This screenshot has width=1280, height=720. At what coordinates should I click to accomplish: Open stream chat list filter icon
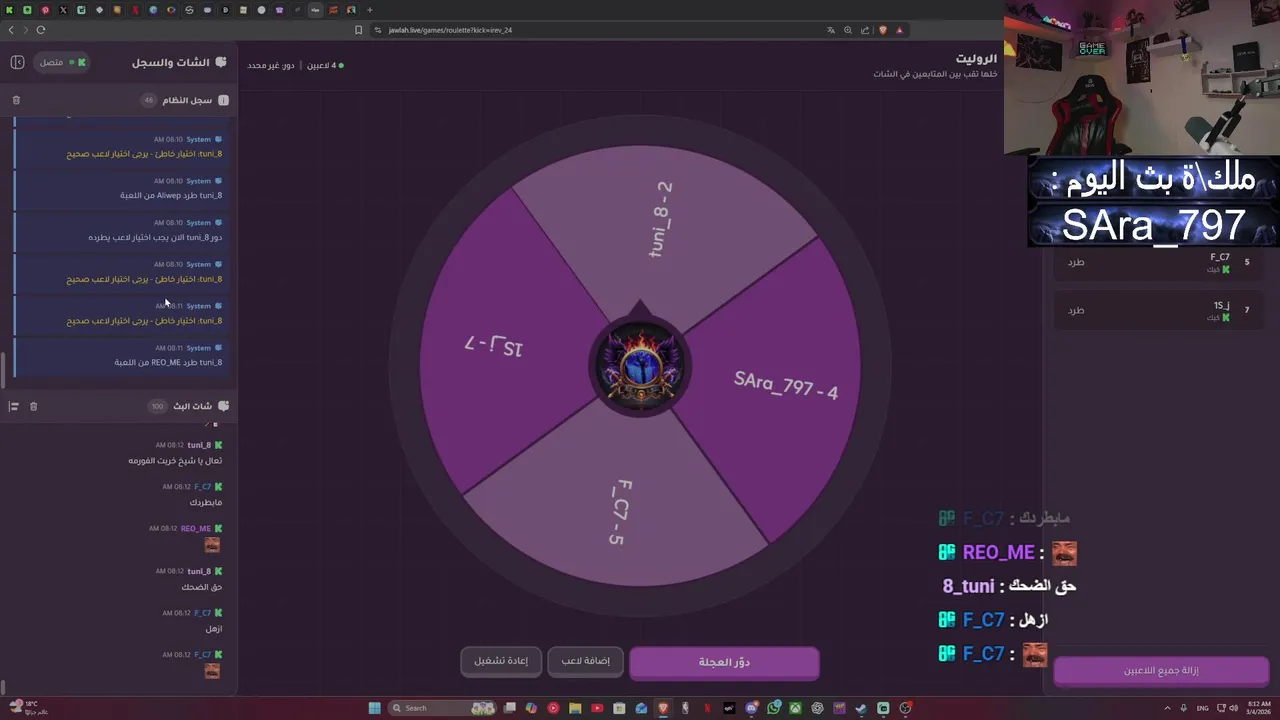[x=14, y=406]
